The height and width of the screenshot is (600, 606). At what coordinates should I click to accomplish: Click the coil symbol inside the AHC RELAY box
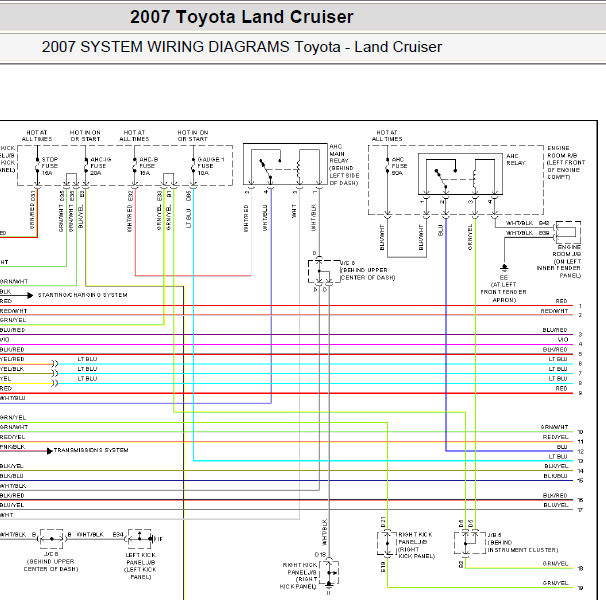(474, 181)
